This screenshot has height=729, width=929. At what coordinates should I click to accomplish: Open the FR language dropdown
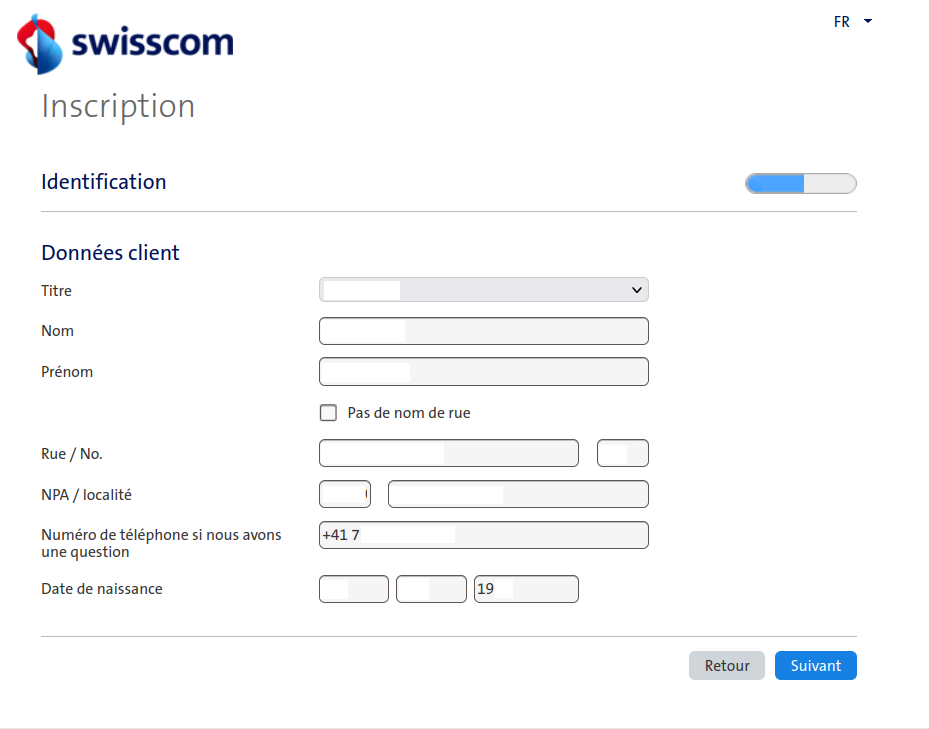[x=842, y=22]
